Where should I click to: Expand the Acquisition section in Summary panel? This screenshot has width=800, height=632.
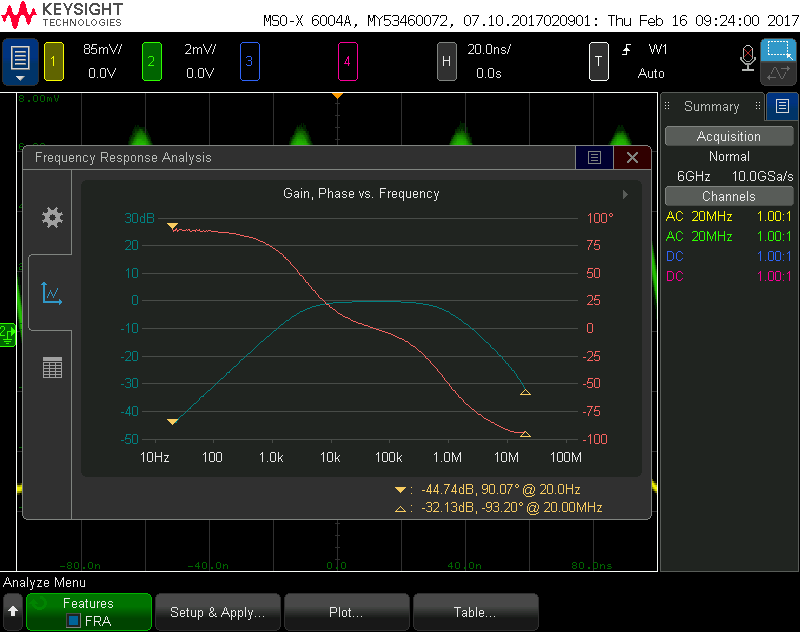pyautogui.click(x=728, y=136)
